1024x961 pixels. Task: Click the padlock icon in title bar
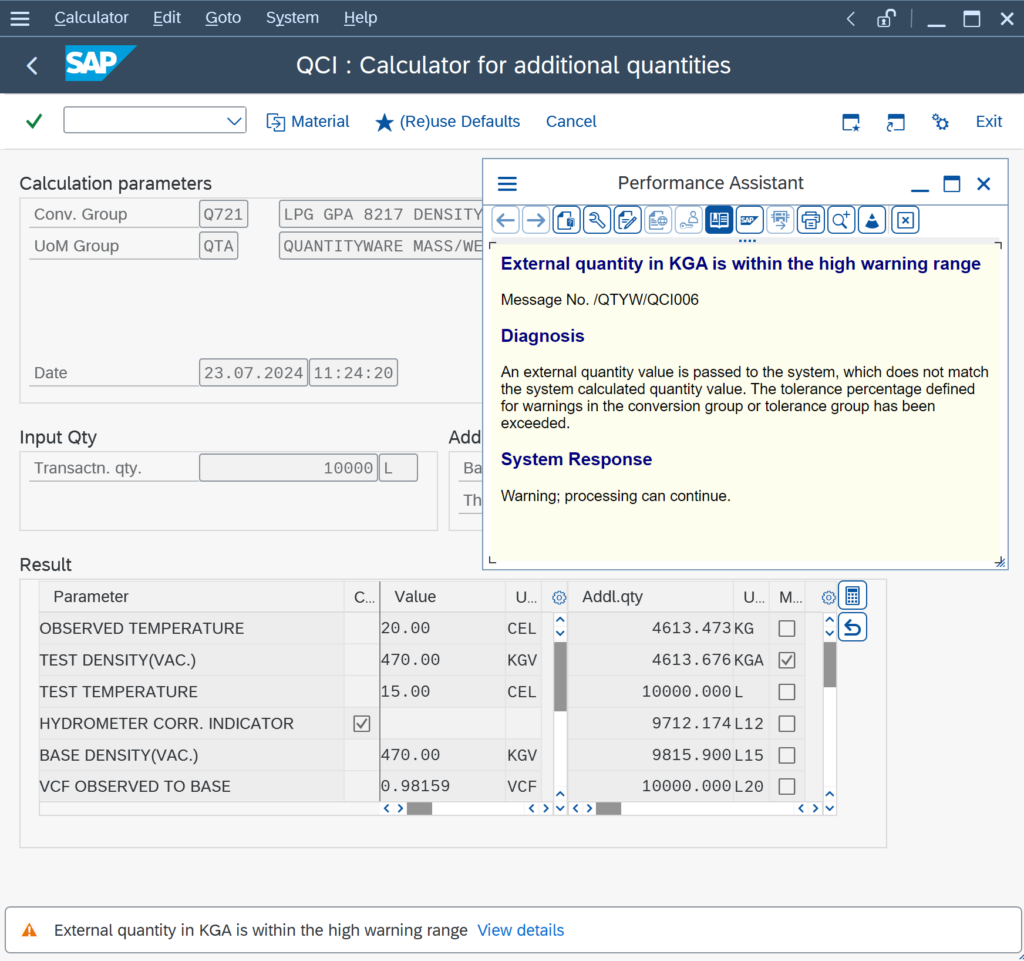886,18
